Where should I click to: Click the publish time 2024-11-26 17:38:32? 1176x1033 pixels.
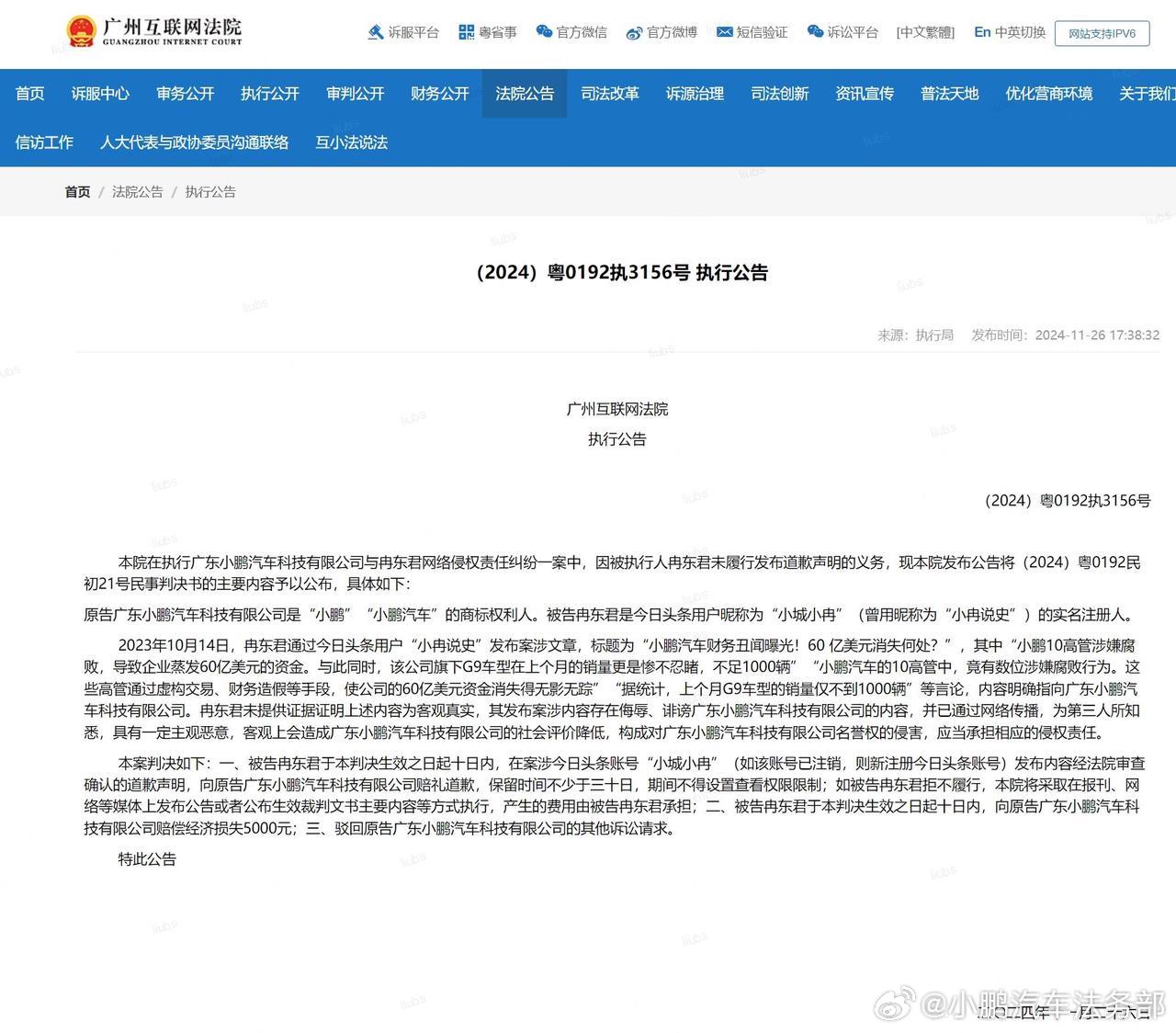coord(1097,335)
